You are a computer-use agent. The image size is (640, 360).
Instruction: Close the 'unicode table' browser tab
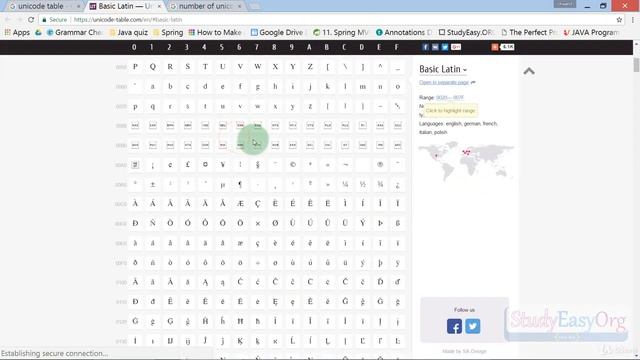click(x=78, y=7)
